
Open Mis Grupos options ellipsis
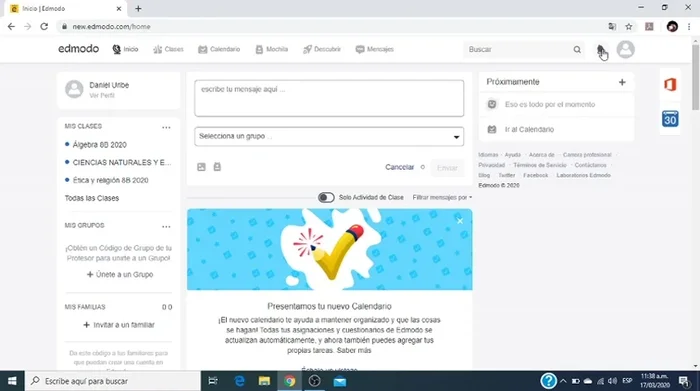tap(166, 226)
